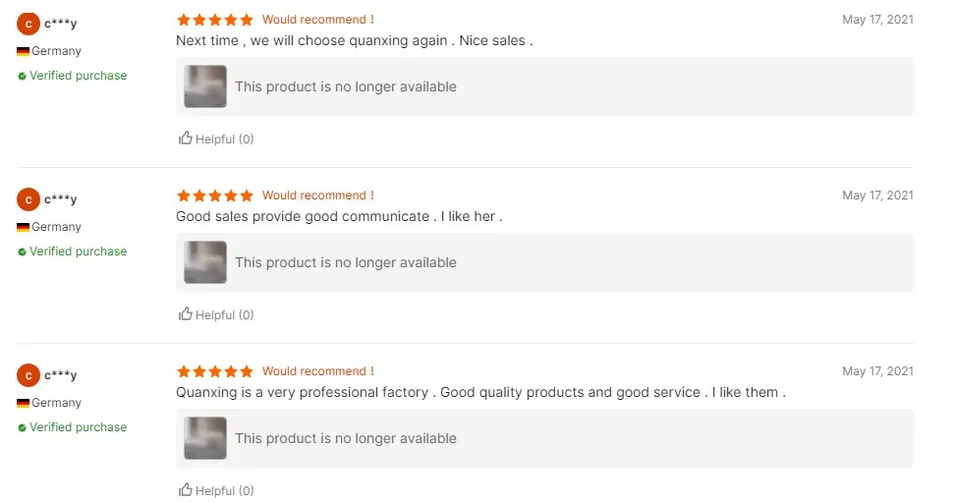
Task: Click green verified checkmark in first review
Action: (x=22, y=76)
